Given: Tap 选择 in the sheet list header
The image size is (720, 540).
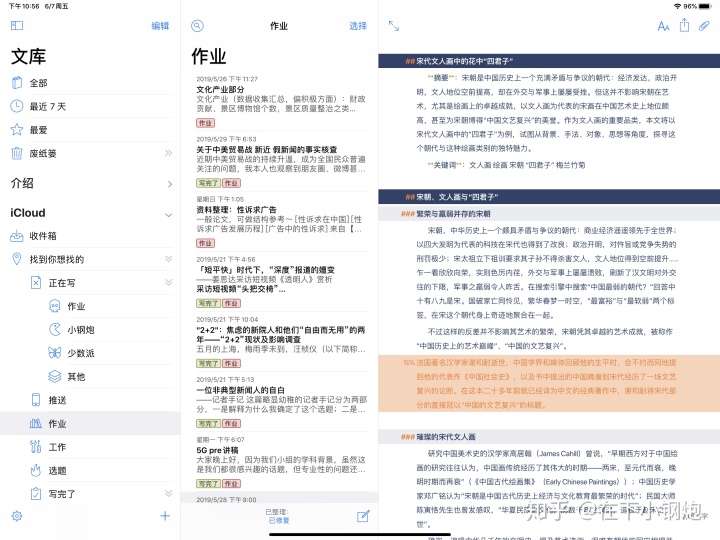Looking at the screenshot, I should point(358,26).
